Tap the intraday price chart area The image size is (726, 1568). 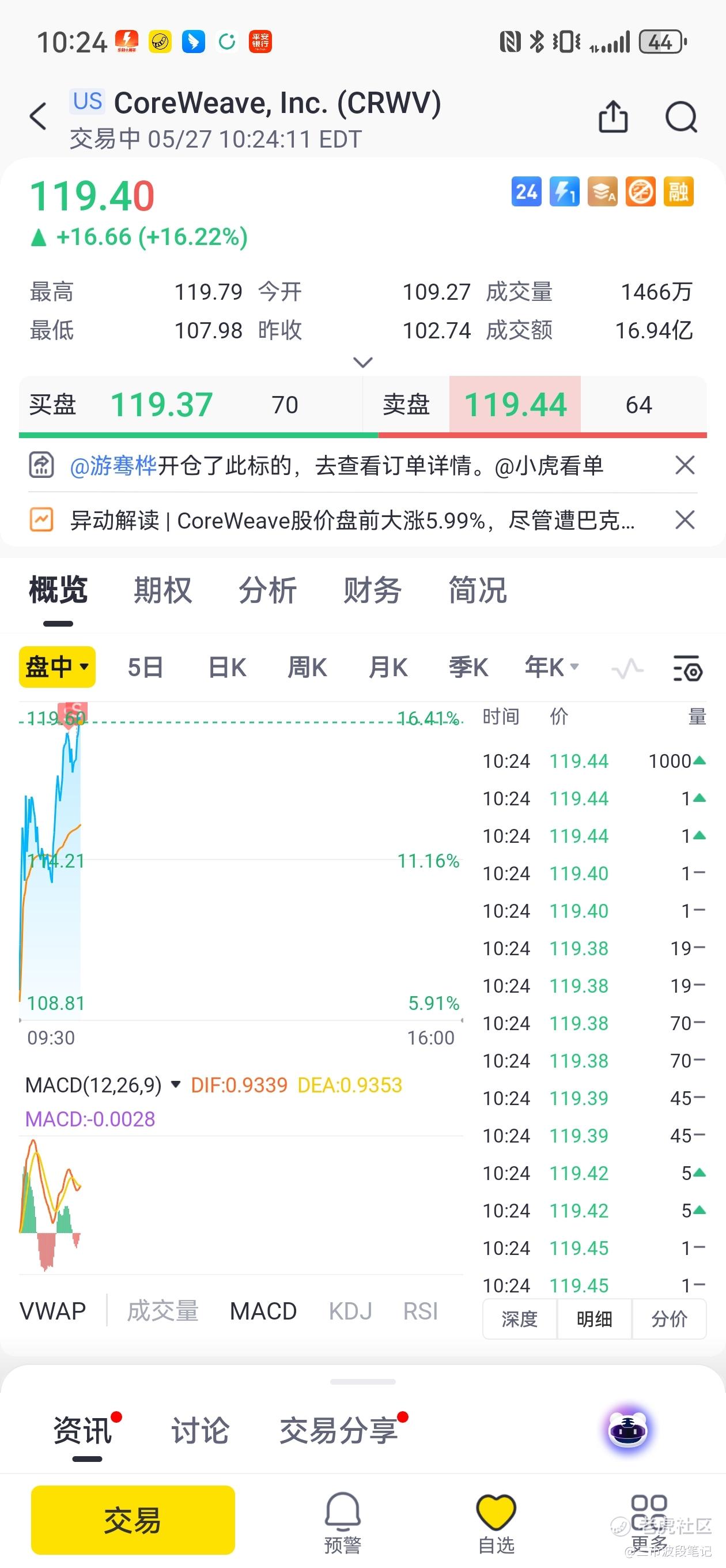[241, 862]
